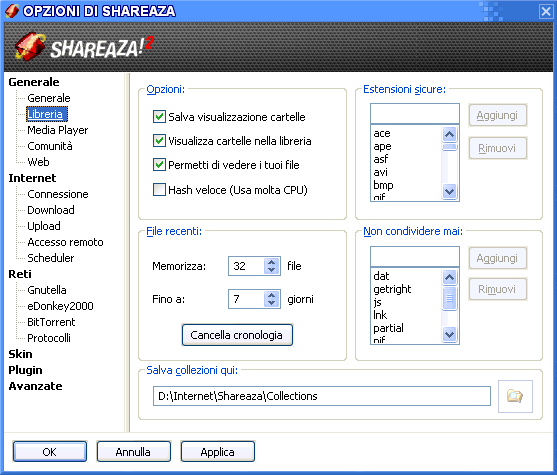Select the 'js' entry in Non condividere mai
Viewport: 557px width, 475px height.
click(x=377, y=302)
